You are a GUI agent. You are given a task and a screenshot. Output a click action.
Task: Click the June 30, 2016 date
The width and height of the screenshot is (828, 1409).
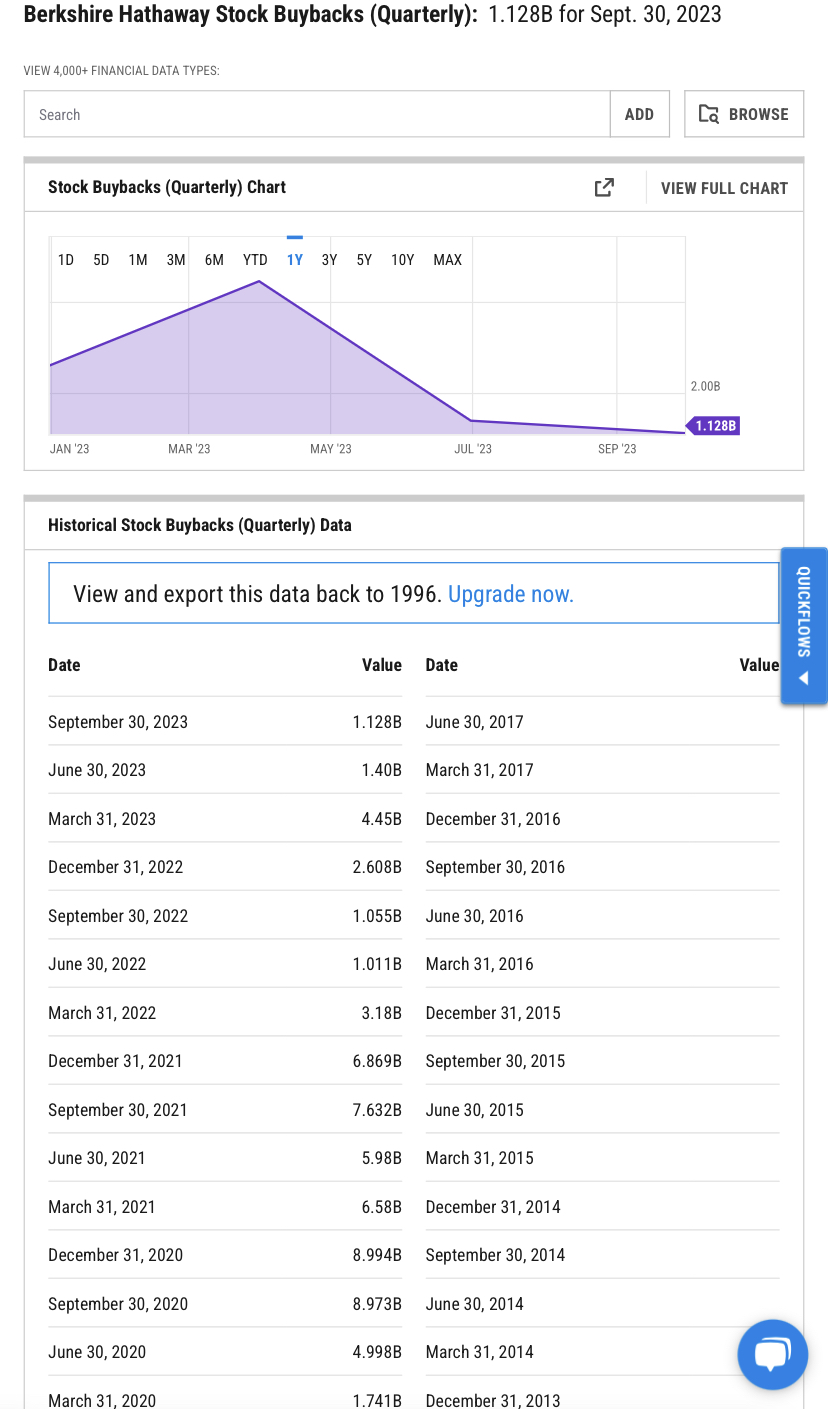click(474, 916)
